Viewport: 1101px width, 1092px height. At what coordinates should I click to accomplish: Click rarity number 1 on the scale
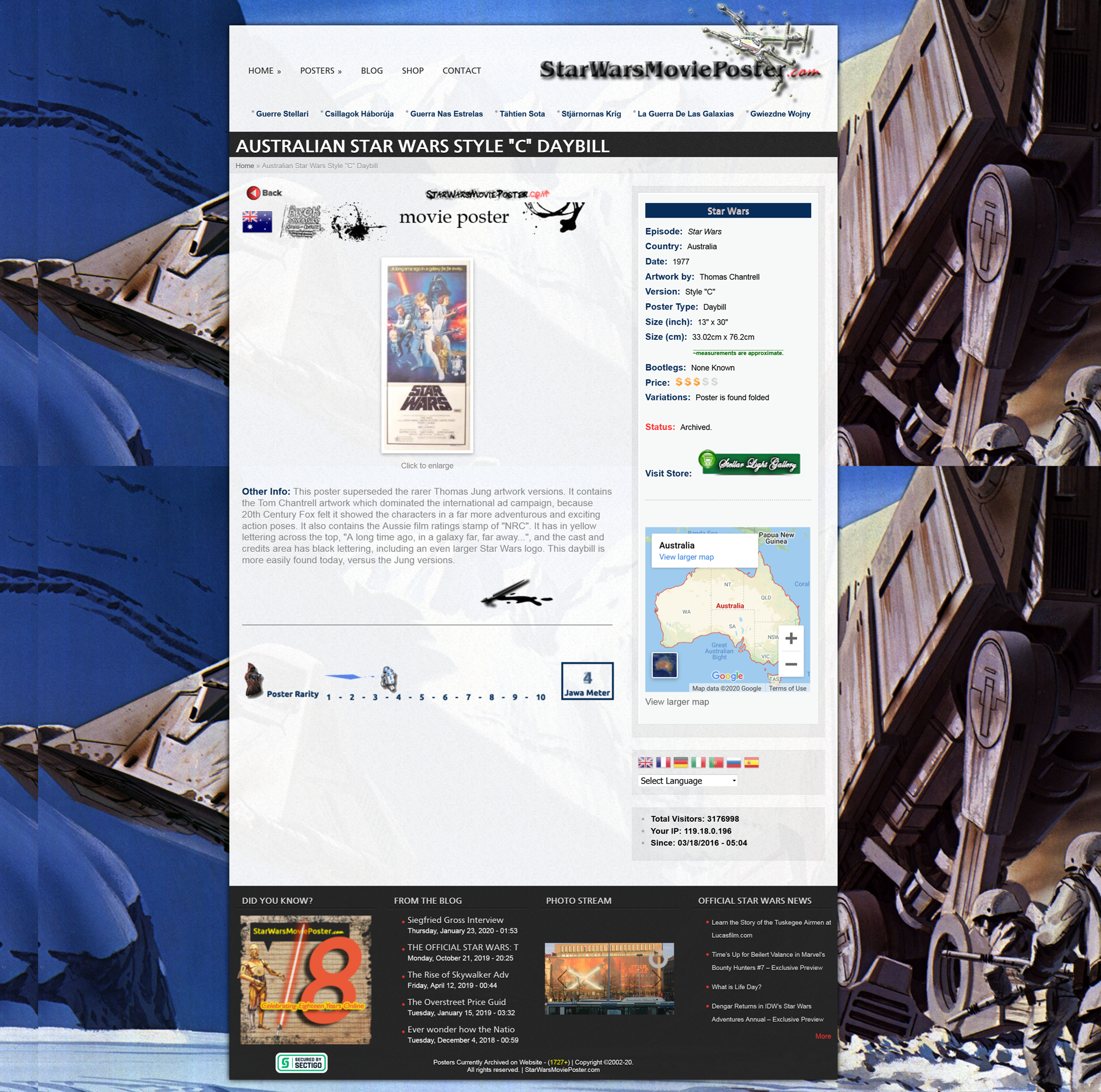[329, 696]
